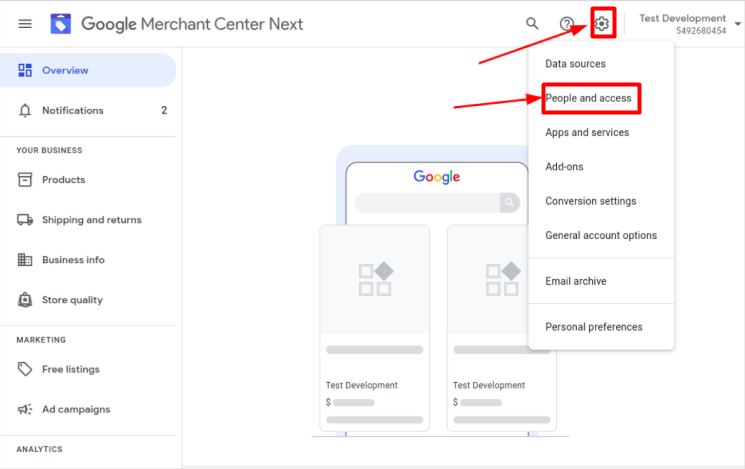This screenshot has height=469, width=745.
Task: Click the YOUR BUSINESS section heading
Action: pyautogui.click(x=49, y=150)
